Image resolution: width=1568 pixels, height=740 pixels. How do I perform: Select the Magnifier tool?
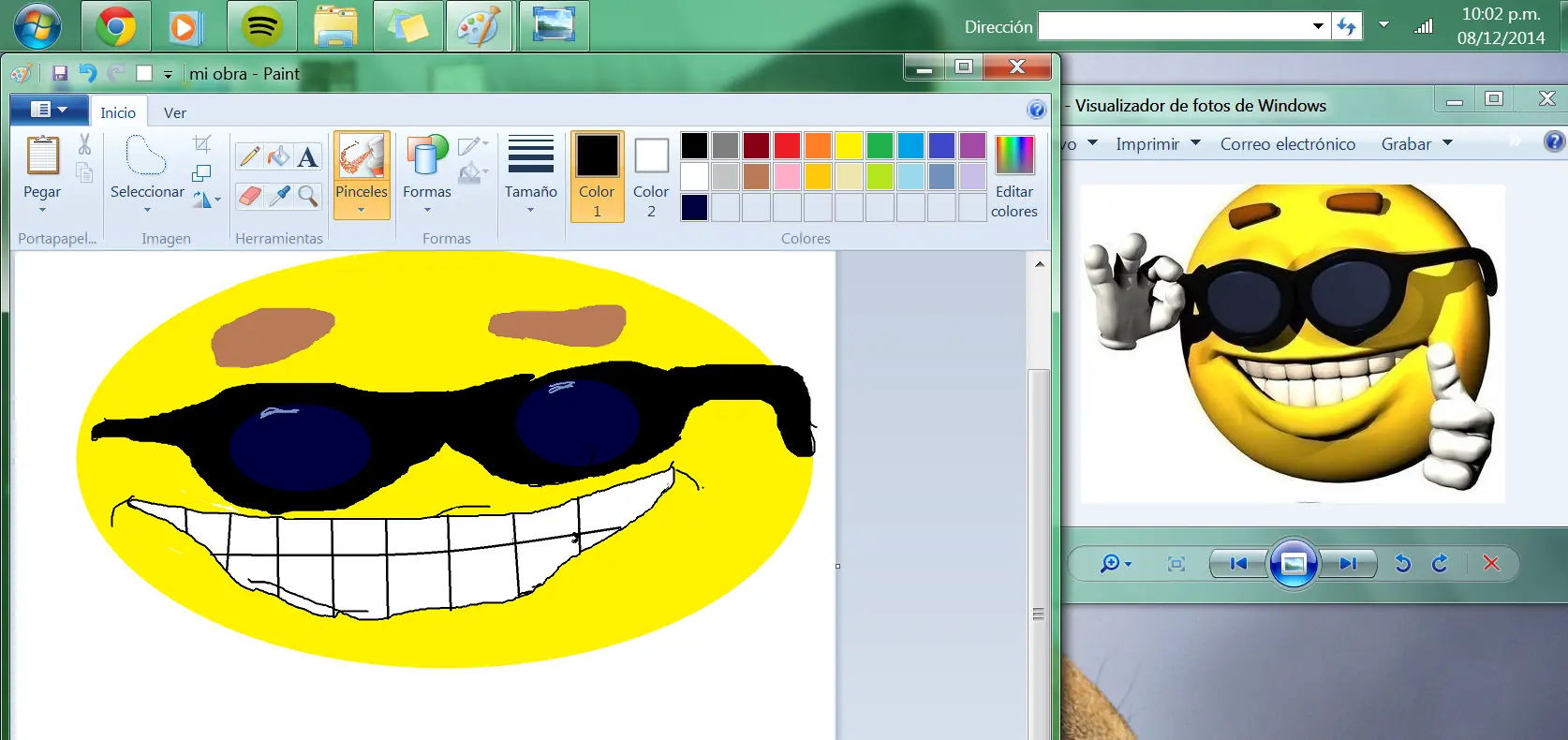[x=307, y=196]
